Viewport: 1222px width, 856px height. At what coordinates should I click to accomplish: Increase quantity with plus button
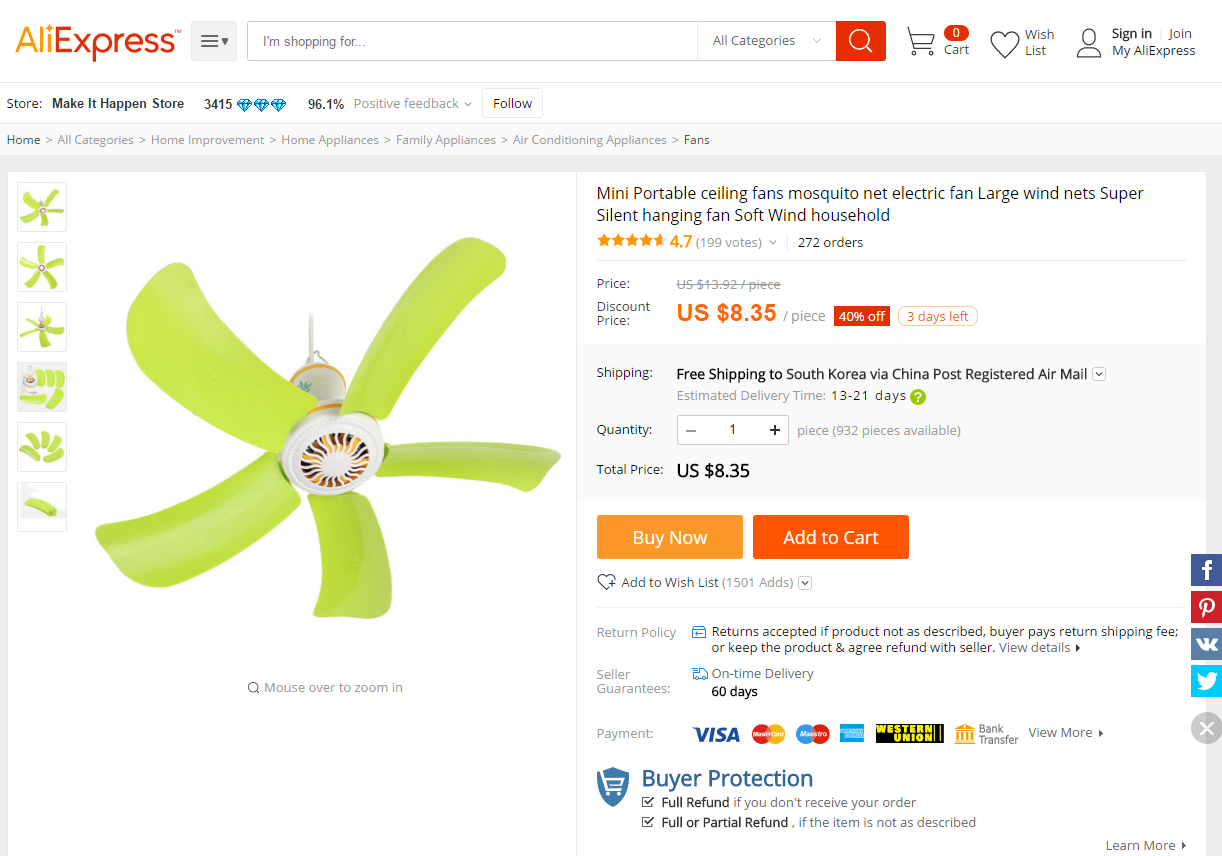774,430
